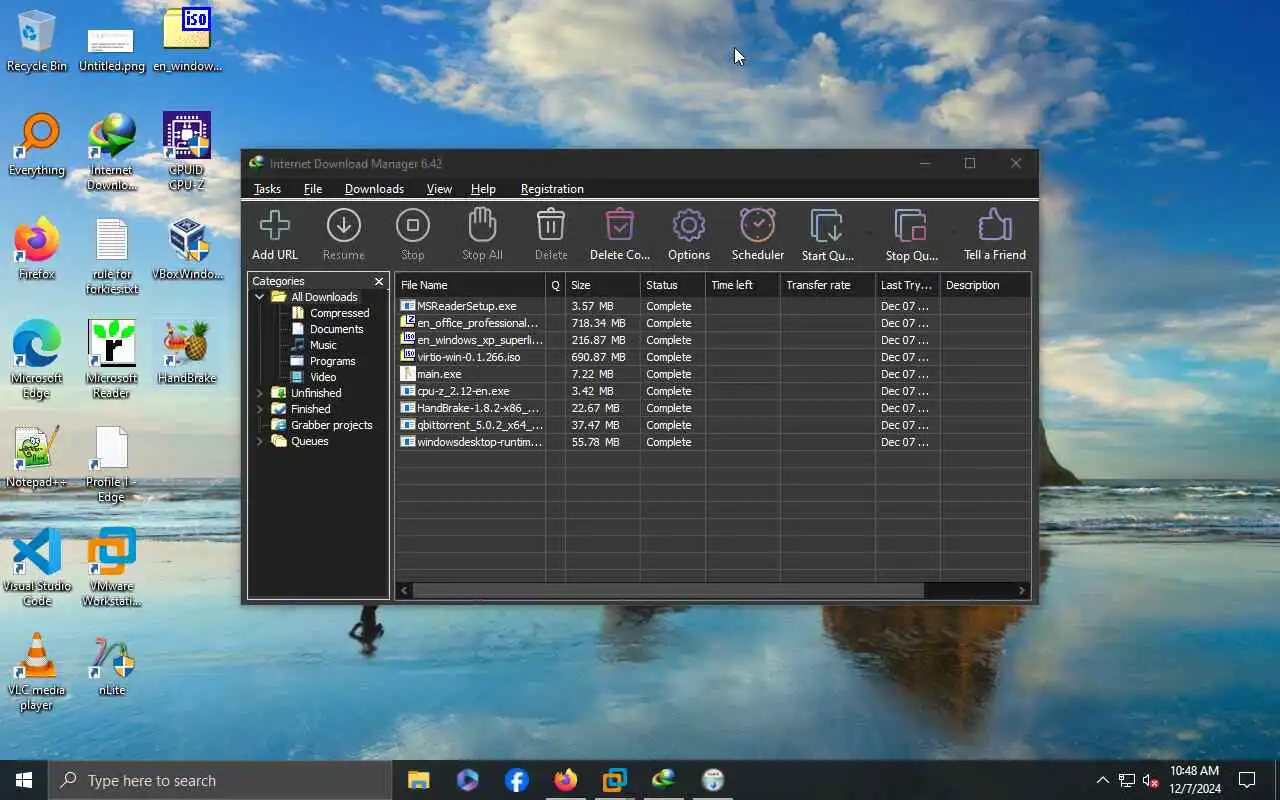
Task: Open File Explorer from taskbar
Action: (419, 780)
